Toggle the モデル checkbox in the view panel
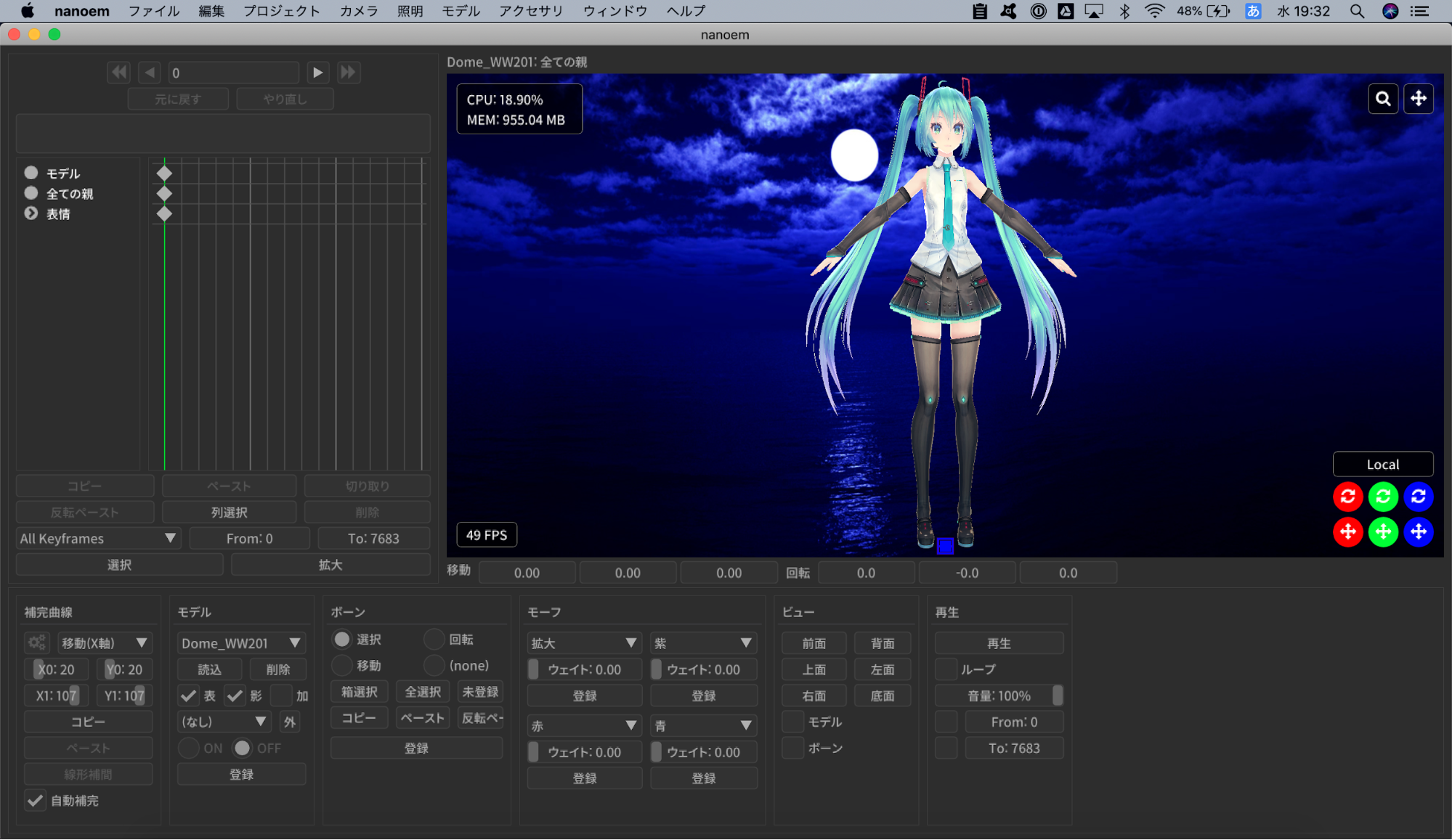The width and height of the screenshot is (1452, 840). [793, 722]
